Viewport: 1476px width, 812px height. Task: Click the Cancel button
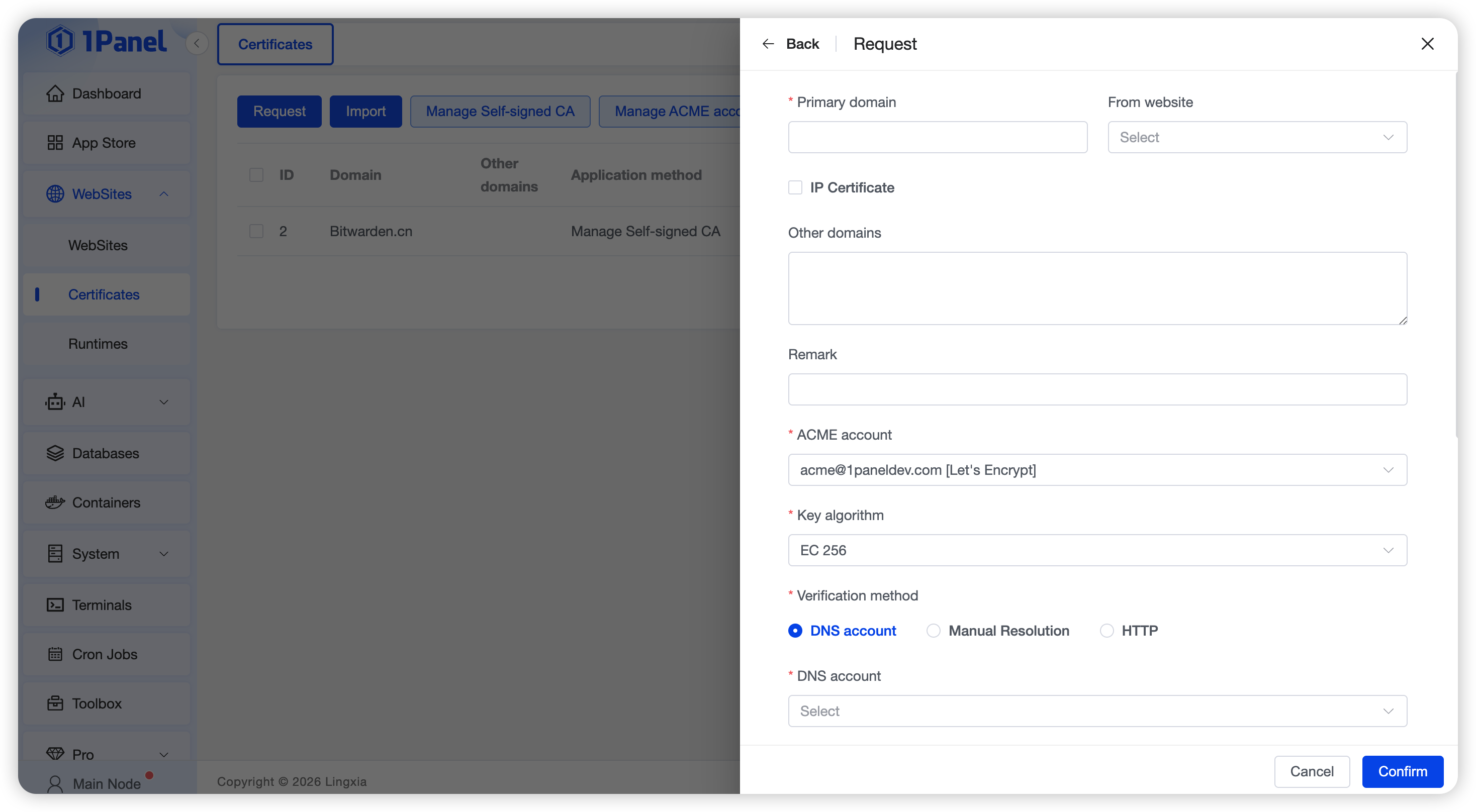(x=1311, y=771)
